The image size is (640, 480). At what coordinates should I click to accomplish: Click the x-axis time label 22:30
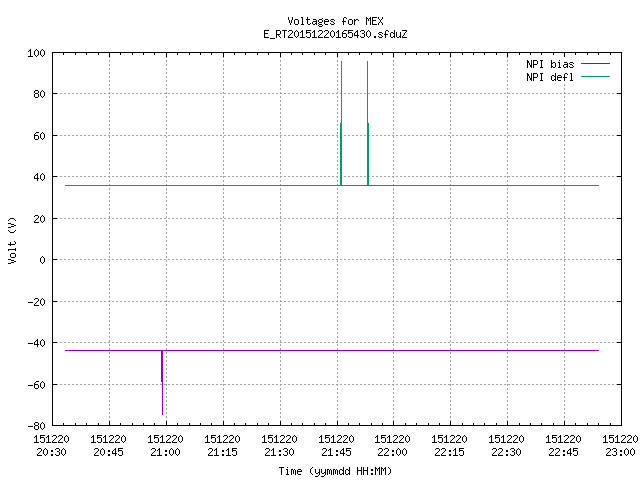point(507,452)
